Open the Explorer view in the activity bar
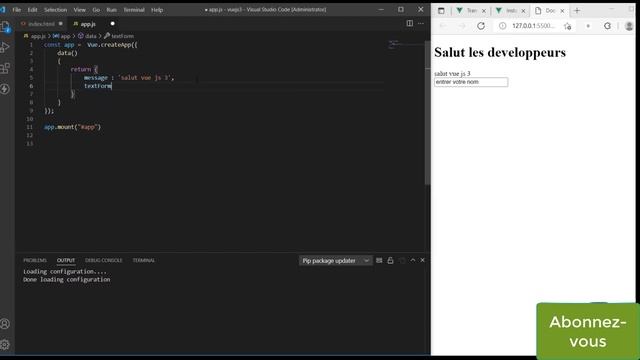The image size is (640, 360). (5, 27)
